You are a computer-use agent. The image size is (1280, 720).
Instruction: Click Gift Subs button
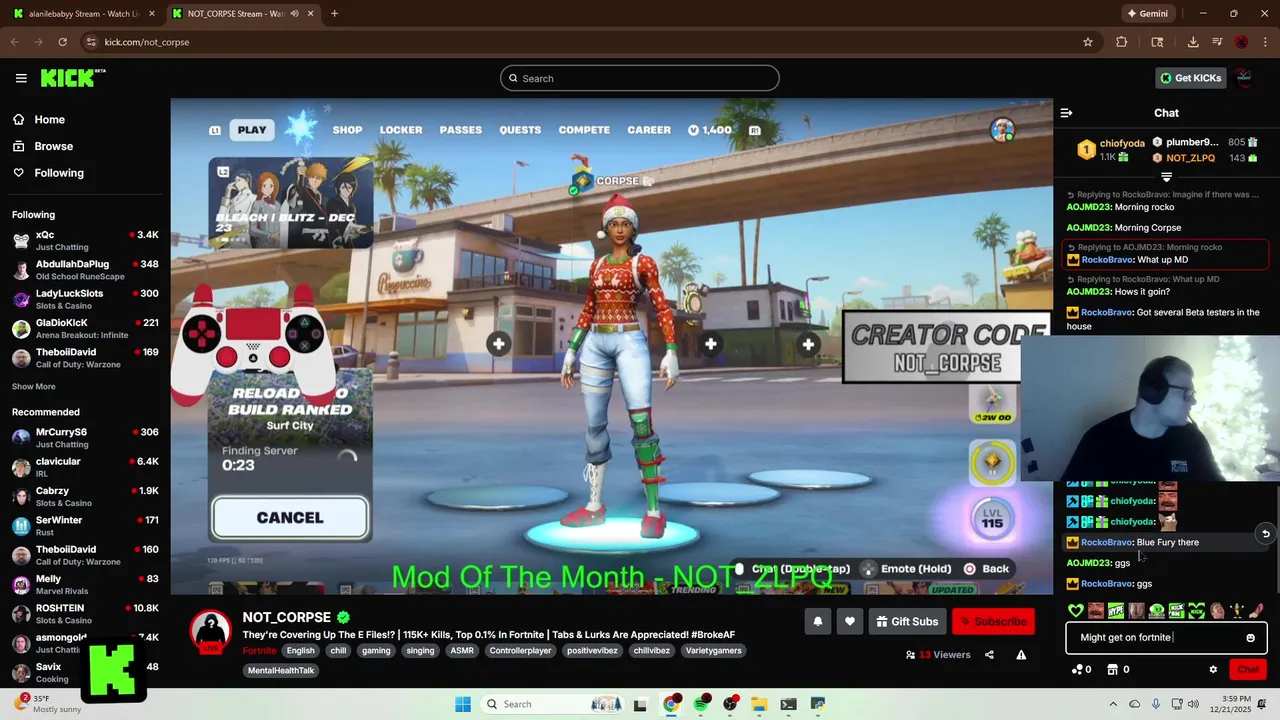[x=907, y=622]
